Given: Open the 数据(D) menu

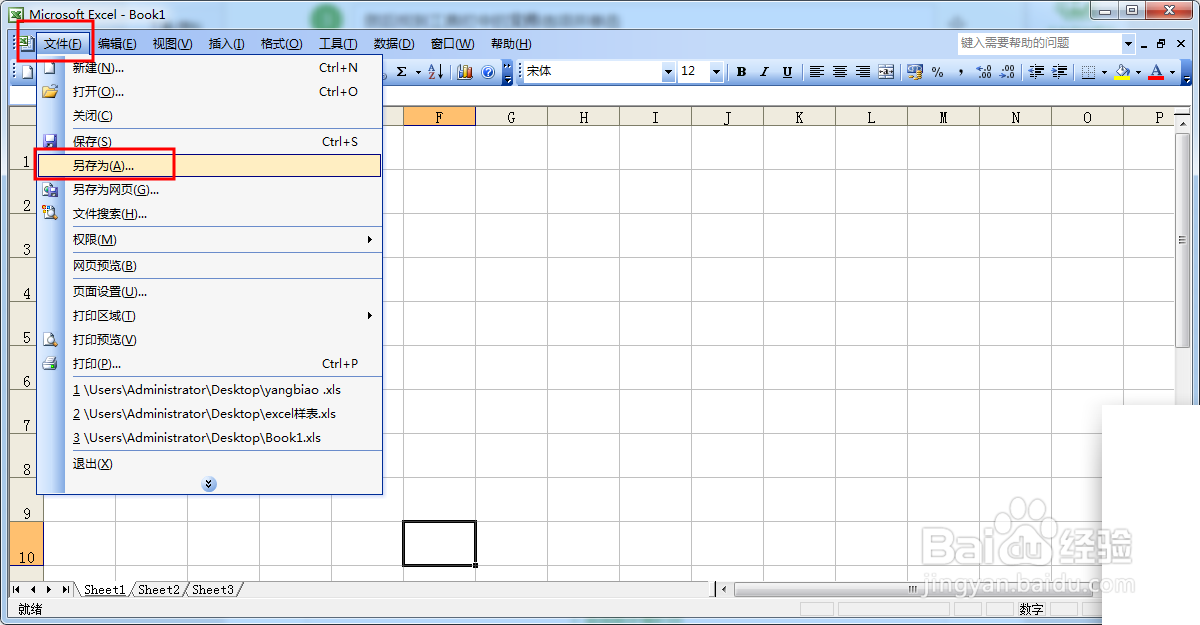Looking at the screenshot, I should click(x=394, y=44).
